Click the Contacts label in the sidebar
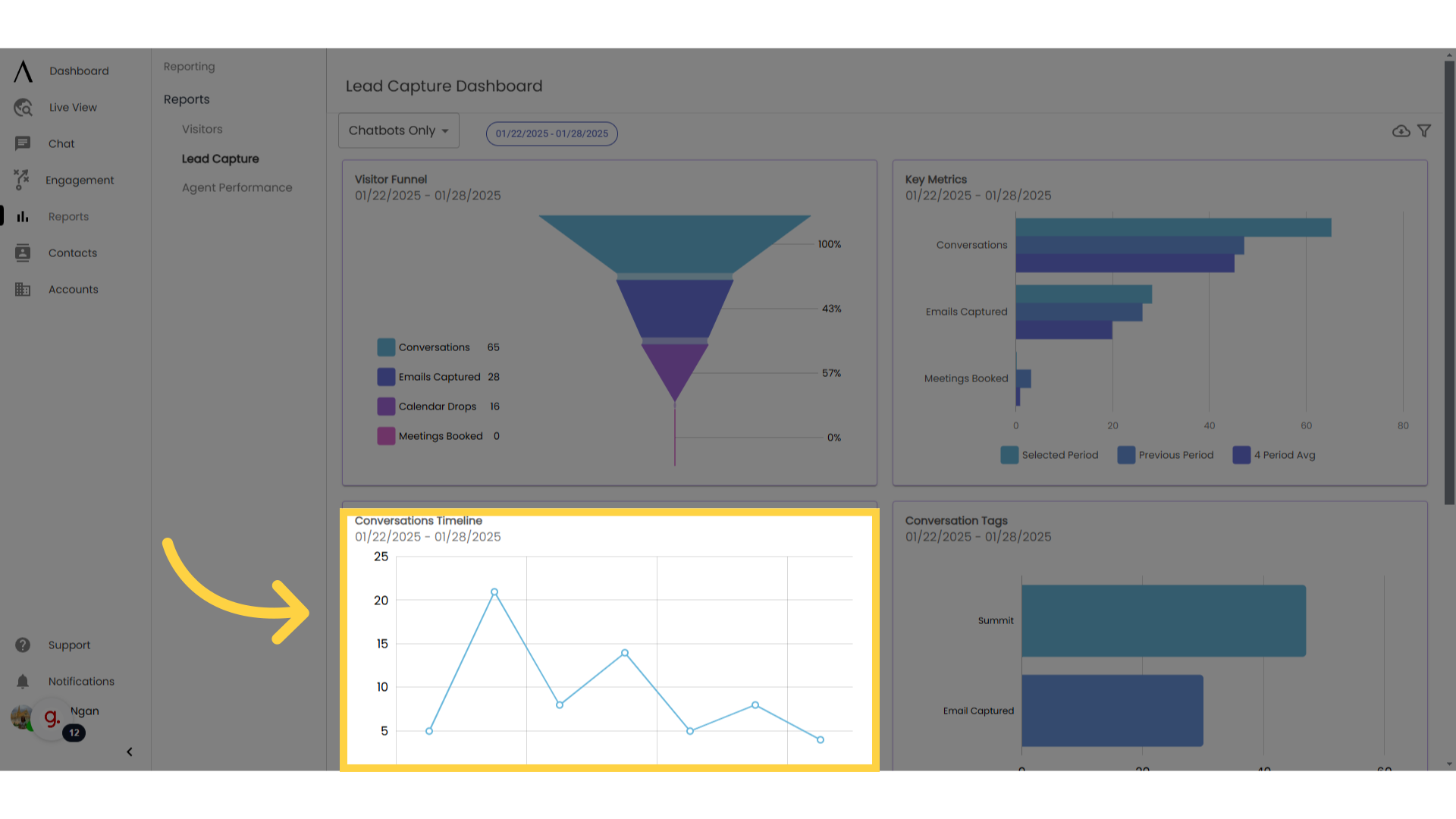The width and height of the screenshot is (1456, 819). [73, 253]
